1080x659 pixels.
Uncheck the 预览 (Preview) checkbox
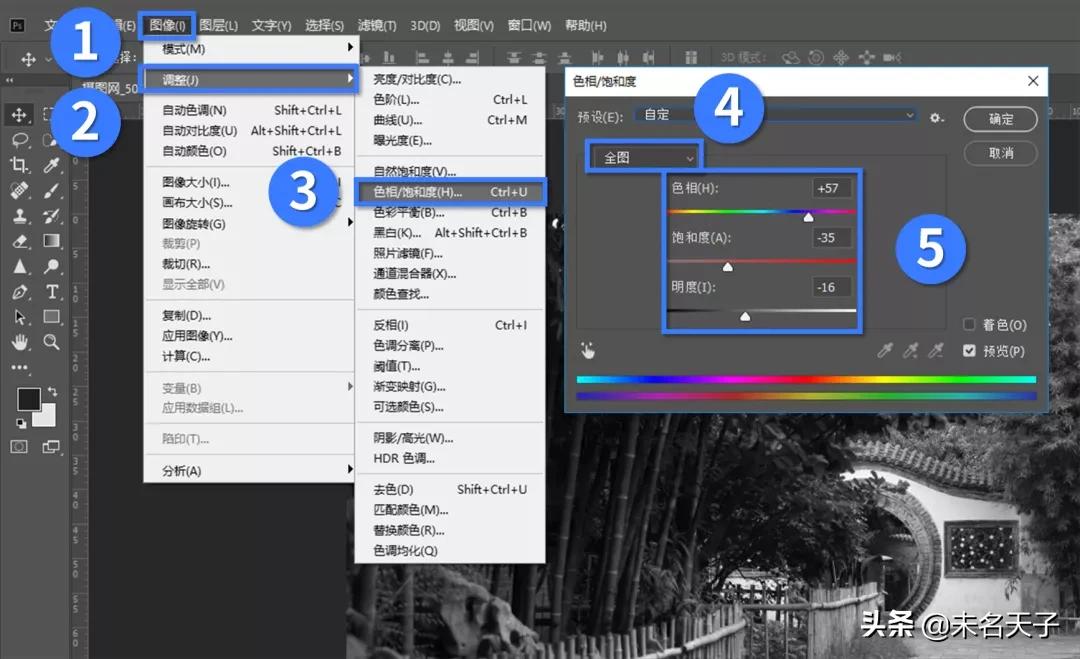[969, 351]
